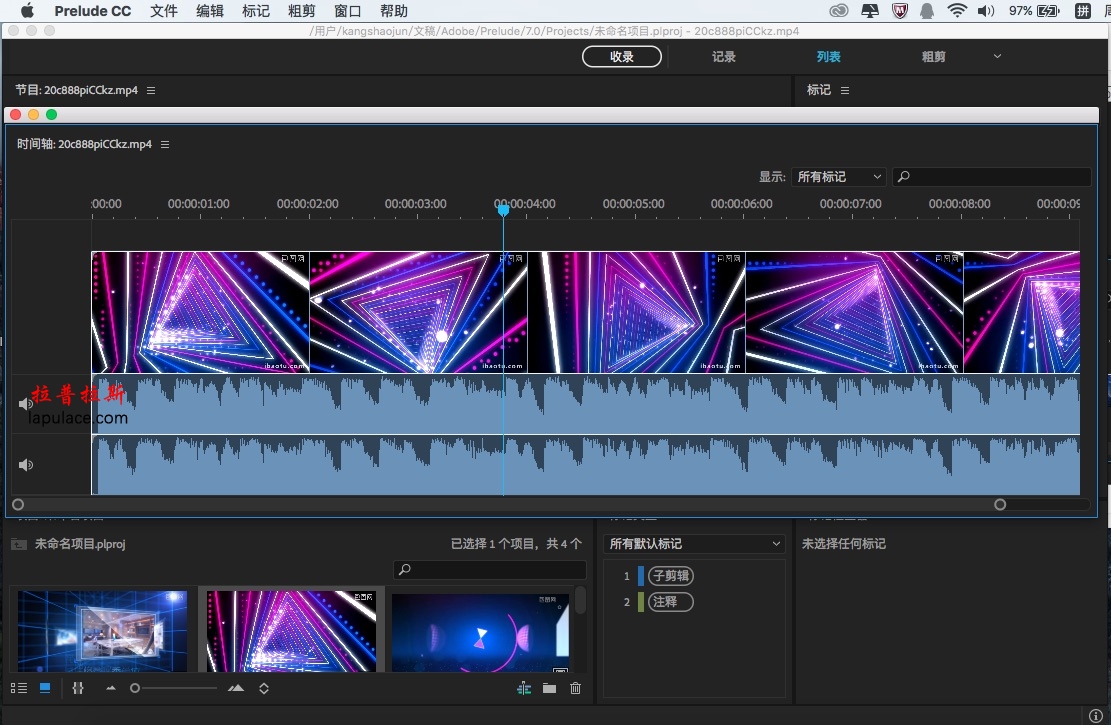Open the 粗剪 menu in menu bar

301,11
